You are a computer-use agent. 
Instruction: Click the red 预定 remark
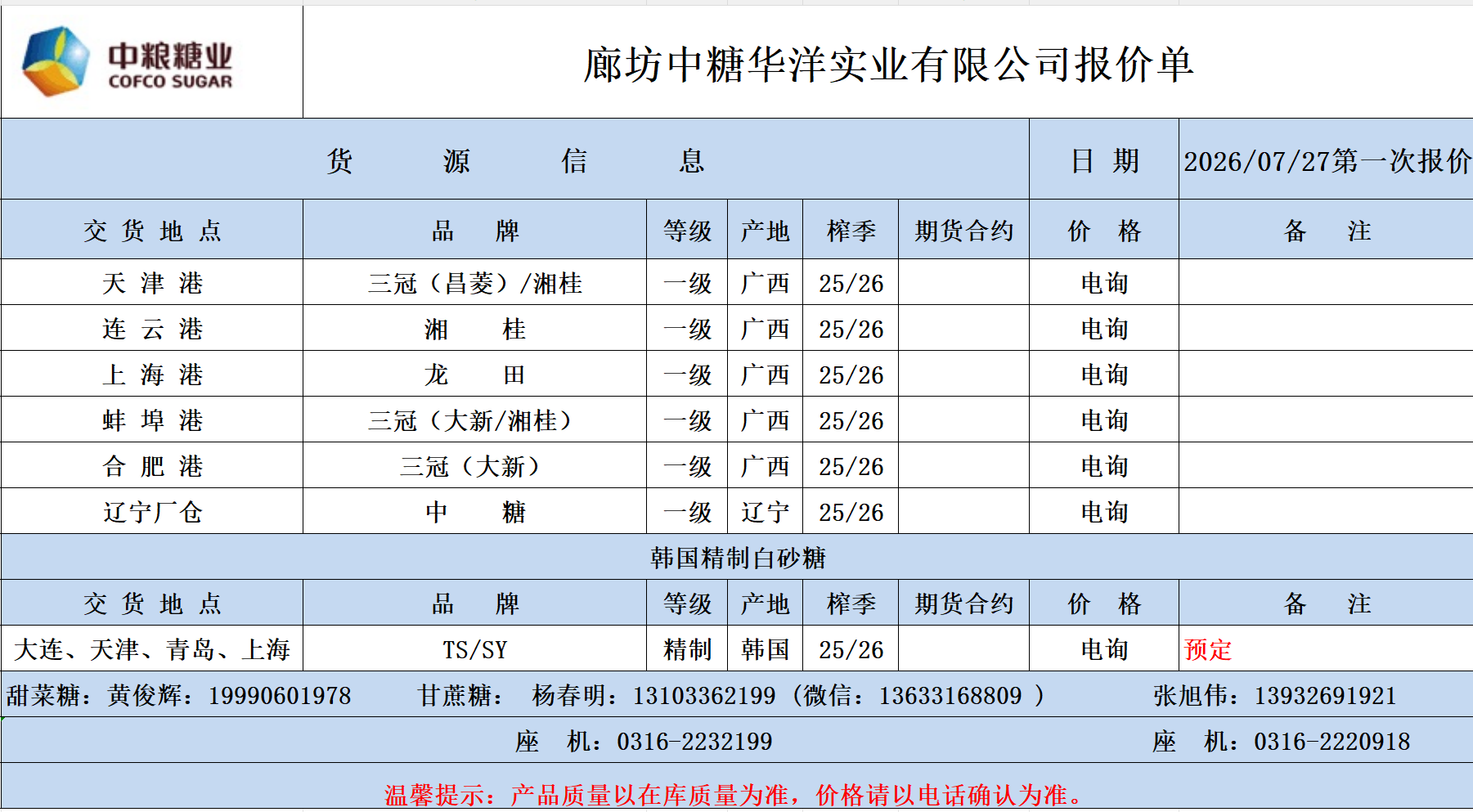coord(1208,649)
